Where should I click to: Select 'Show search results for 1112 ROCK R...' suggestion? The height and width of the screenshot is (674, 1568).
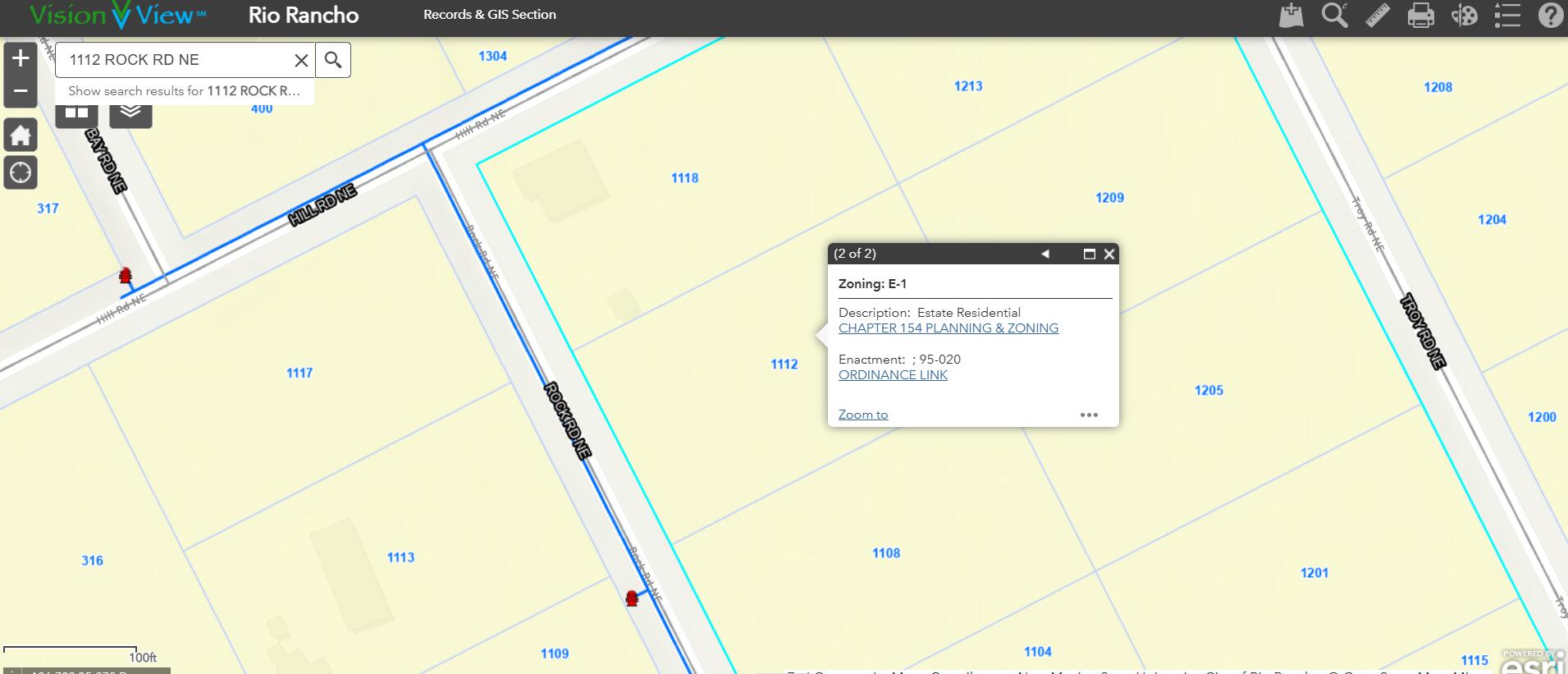pyautogui.click(x=185, y=91)
